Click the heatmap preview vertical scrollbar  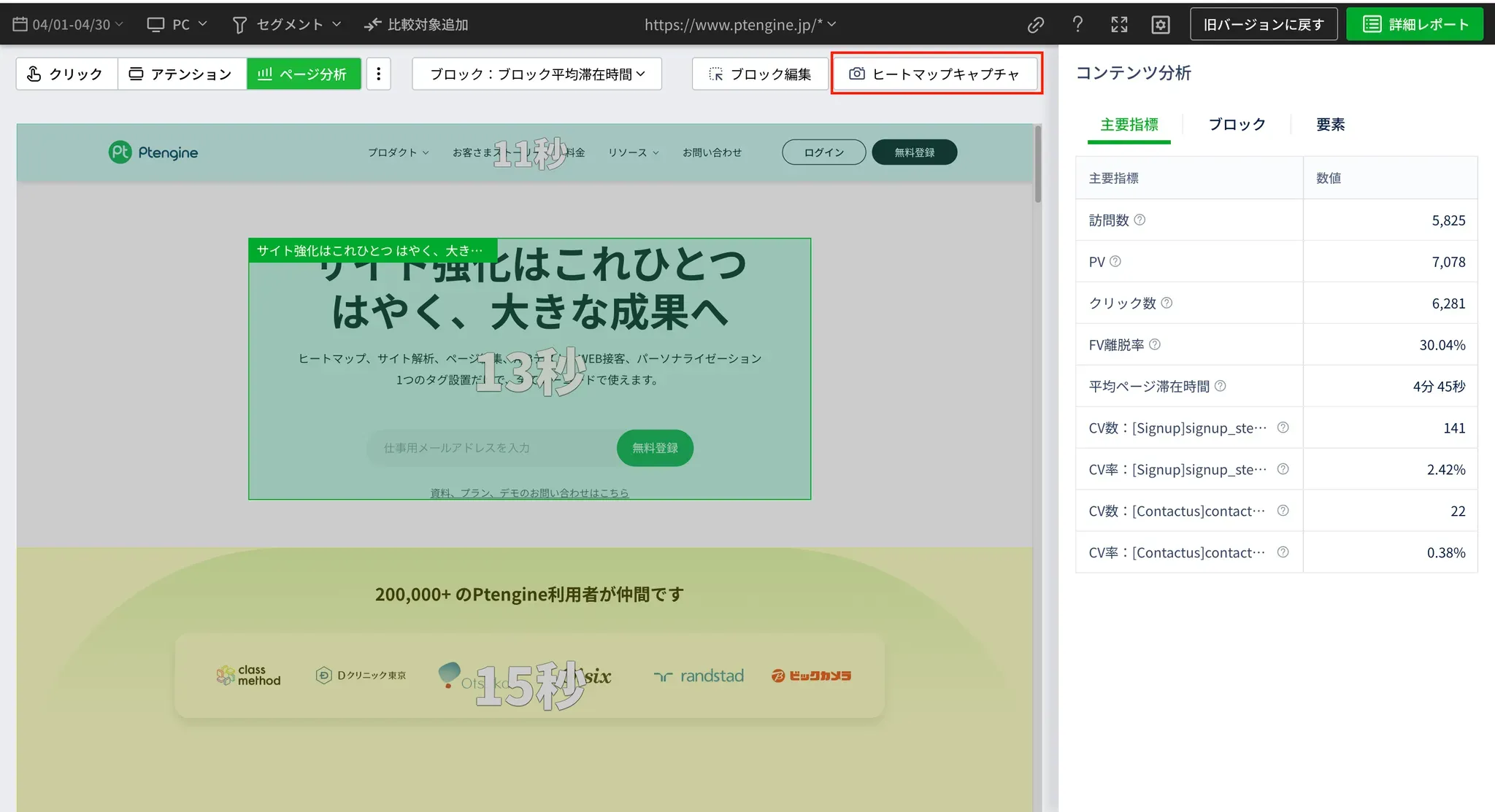[1037, 165]
